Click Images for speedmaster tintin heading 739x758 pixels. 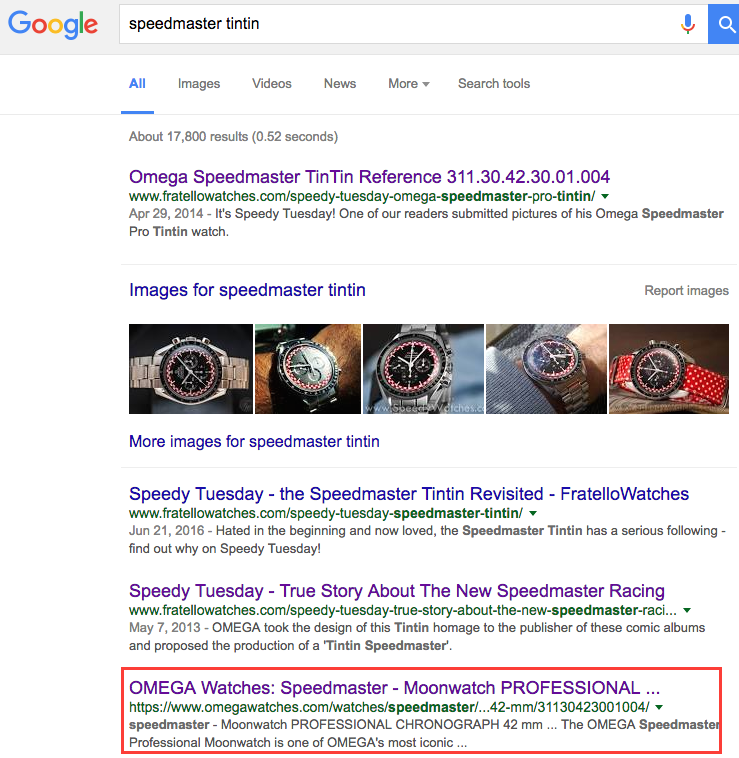point(247,291)
